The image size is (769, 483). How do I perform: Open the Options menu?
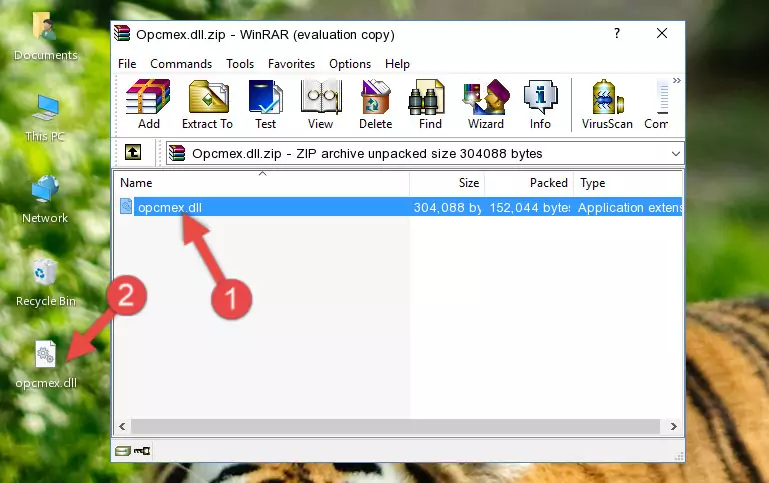click(350, 64)
